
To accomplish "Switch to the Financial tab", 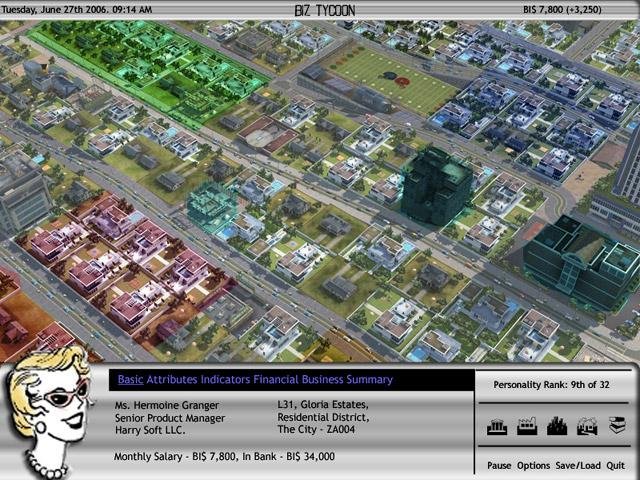I will pos(276,380).
